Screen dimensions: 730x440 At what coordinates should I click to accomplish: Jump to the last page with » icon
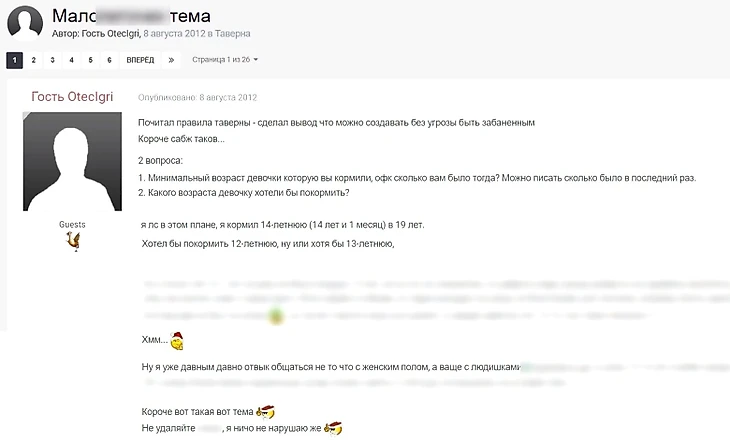click(171, 60)
